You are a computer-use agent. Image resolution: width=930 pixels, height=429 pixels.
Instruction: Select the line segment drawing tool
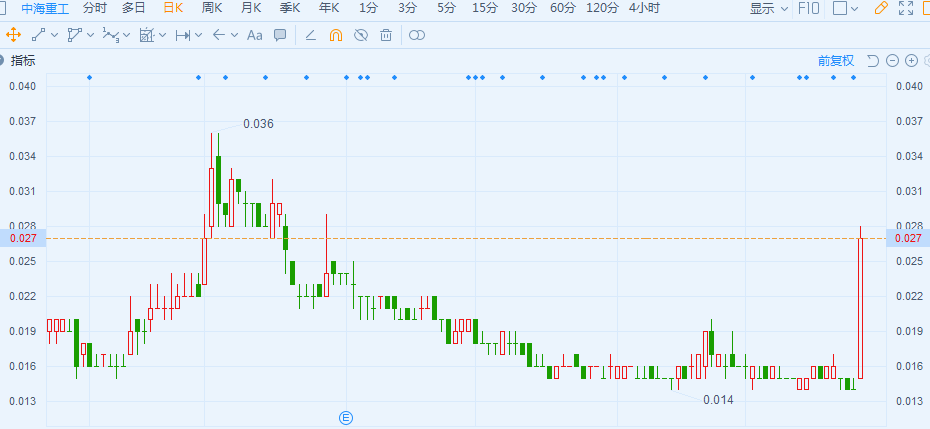[39, 35]
